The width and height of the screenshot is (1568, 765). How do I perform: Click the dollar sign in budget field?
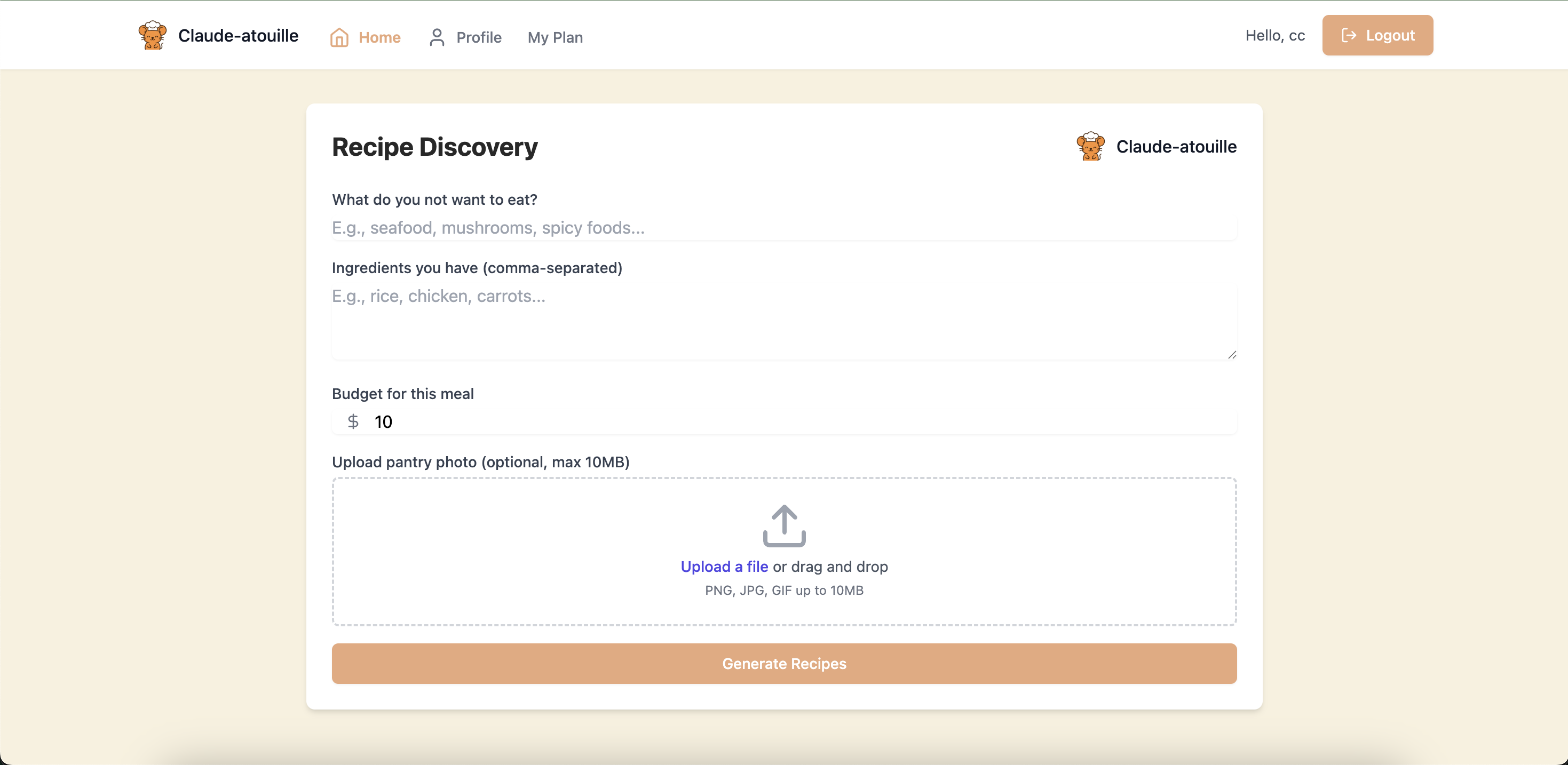pos(353,422)
